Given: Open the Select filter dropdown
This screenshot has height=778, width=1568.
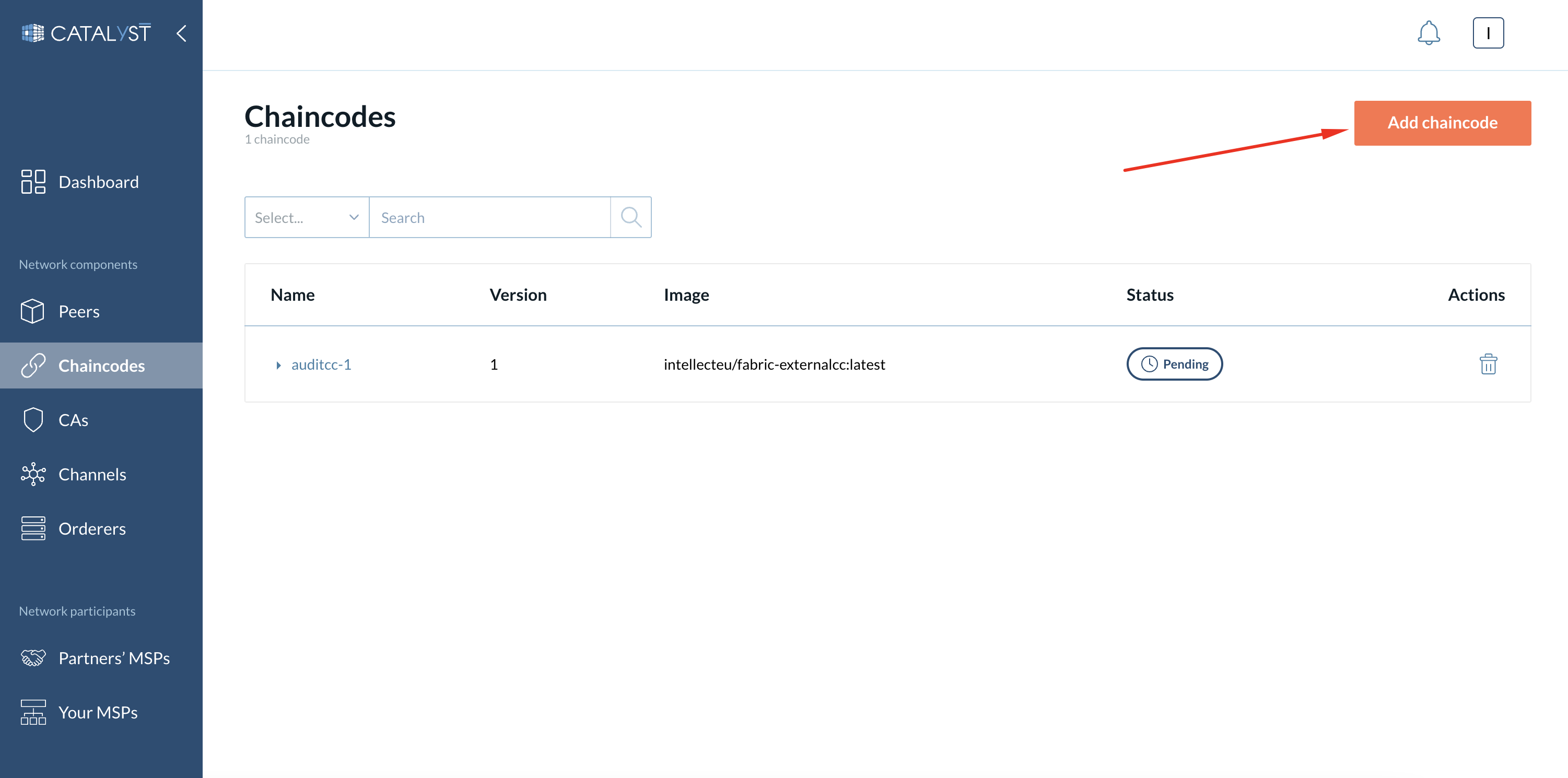Looking at the screenshot, I should click(306, 217).
